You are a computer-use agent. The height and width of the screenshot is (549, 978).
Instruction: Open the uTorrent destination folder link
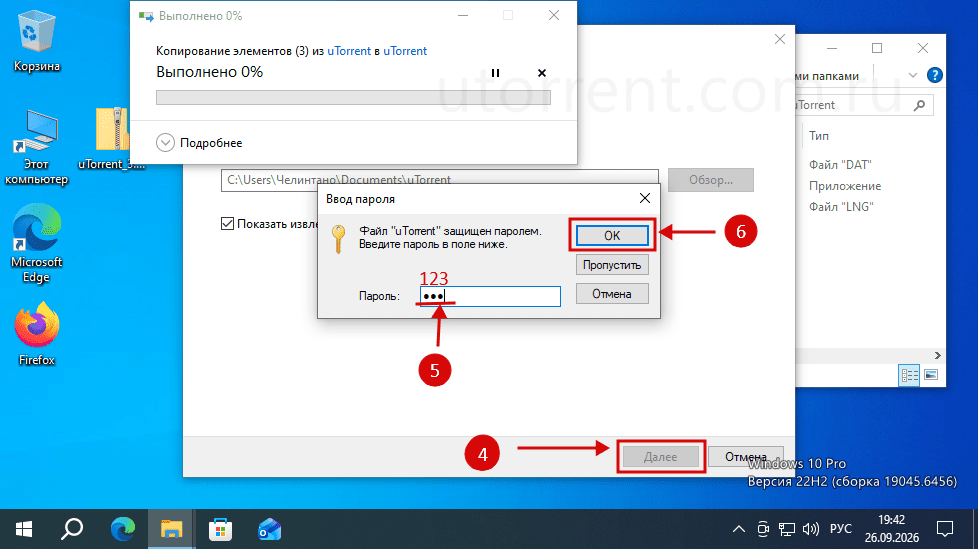tap(405, 51)
